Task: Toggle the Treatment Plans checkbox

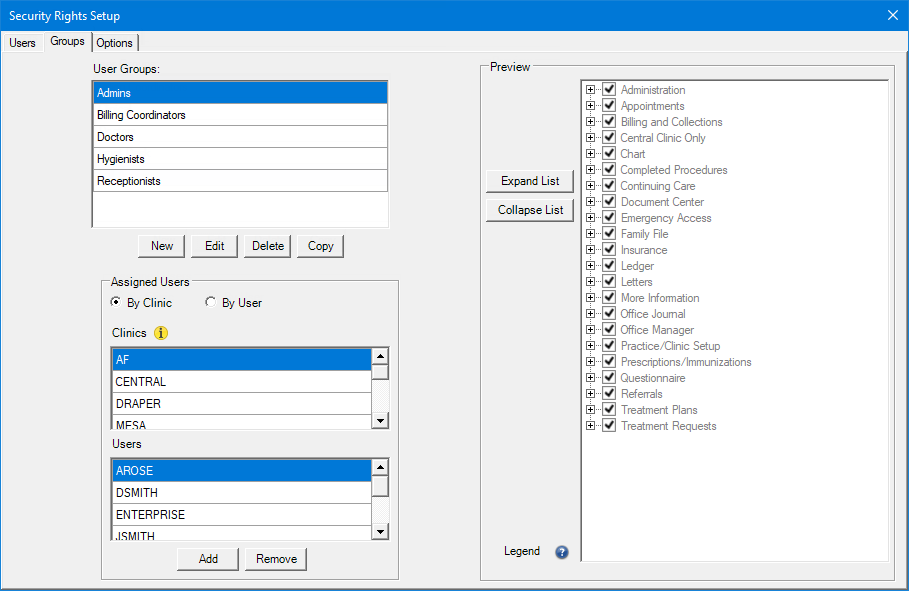Action: (x=609, y=410)
